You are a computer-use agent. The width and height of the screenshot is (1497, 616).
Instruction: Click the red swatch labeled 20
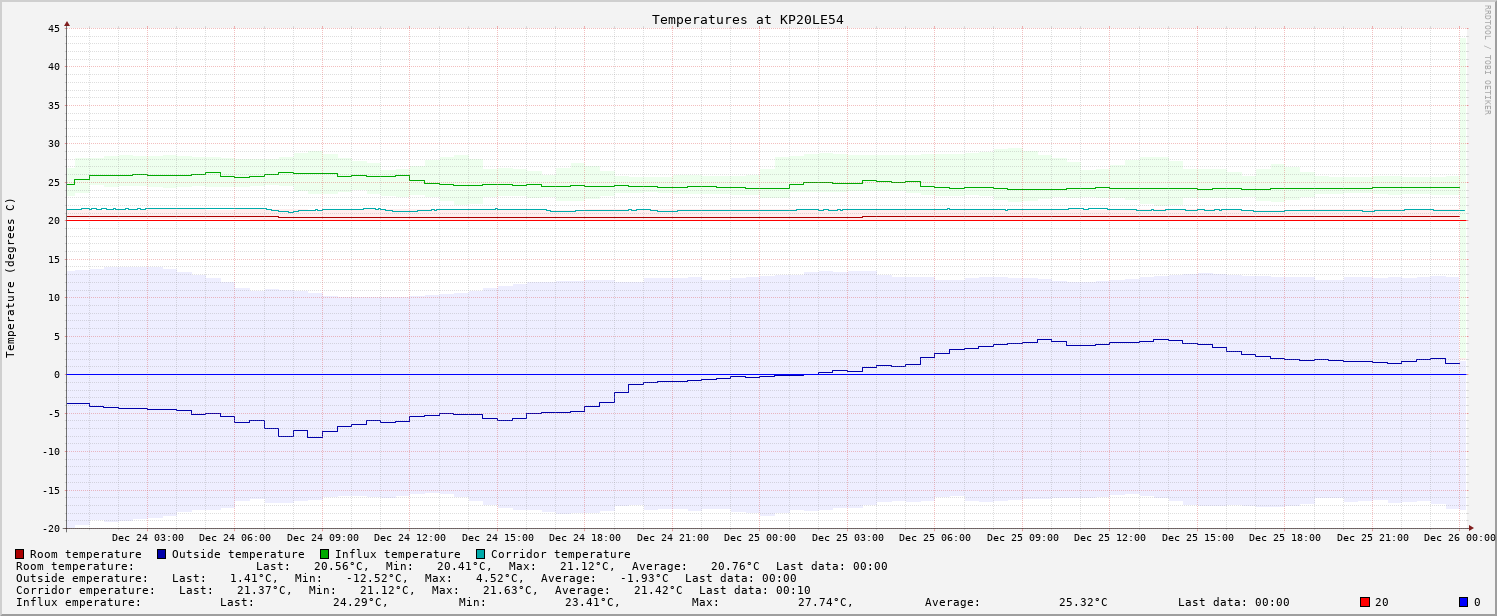pyautogui.click(x=1365, y=602)
